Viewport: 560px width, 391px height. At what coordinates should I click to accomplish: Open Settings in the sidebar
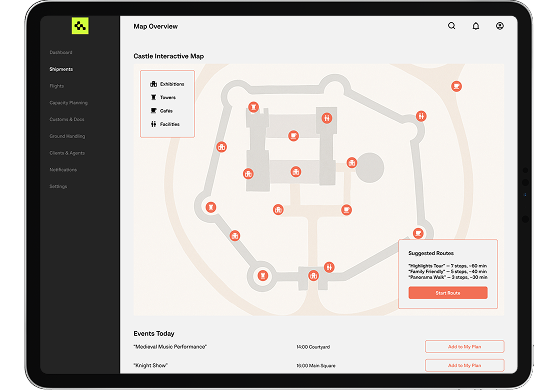pyautogui.click(x=58, y=186)
